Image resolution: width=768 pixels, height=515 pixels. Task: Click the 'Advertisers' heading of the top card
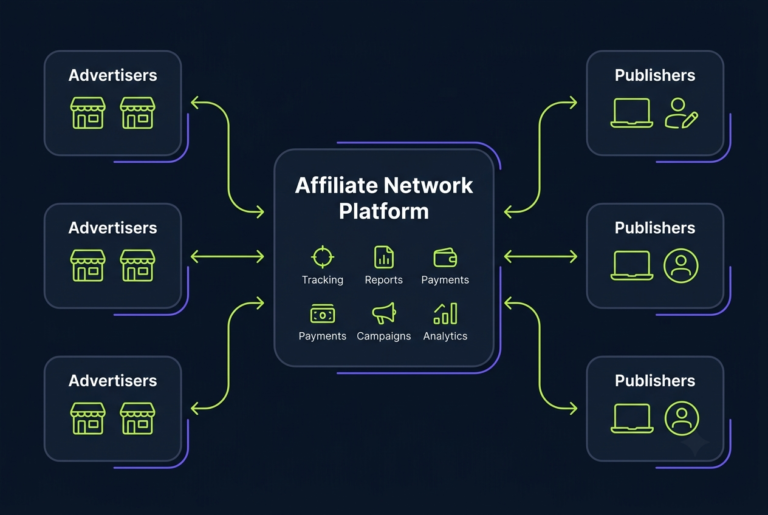click(113, 75)
